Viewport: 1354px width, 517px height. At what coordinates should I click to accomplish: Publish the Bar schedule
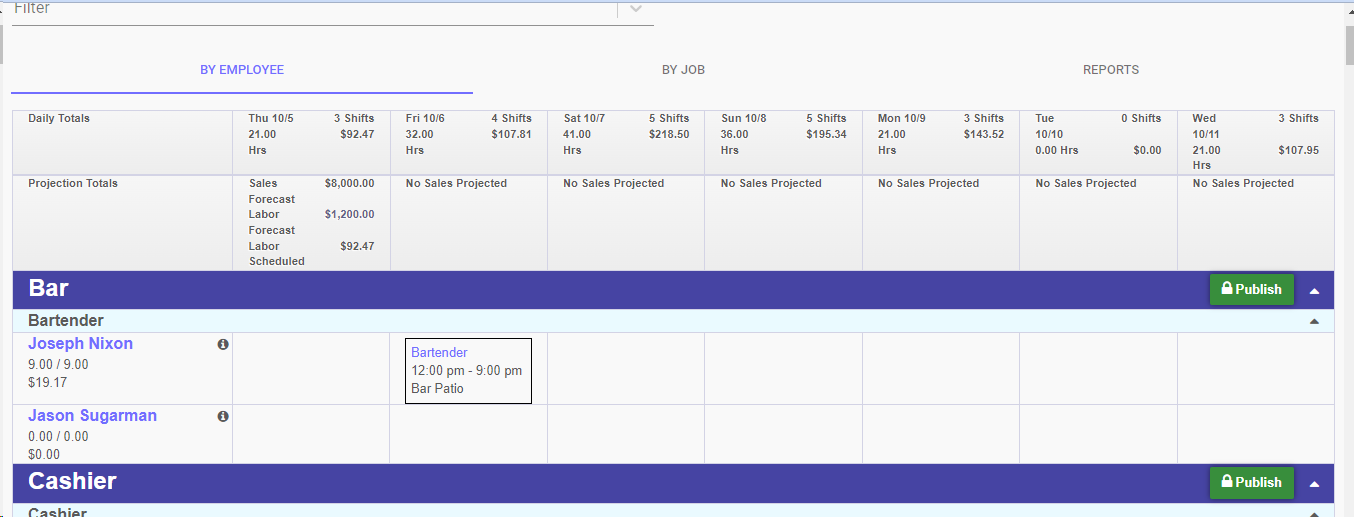tap(1252, 289)
